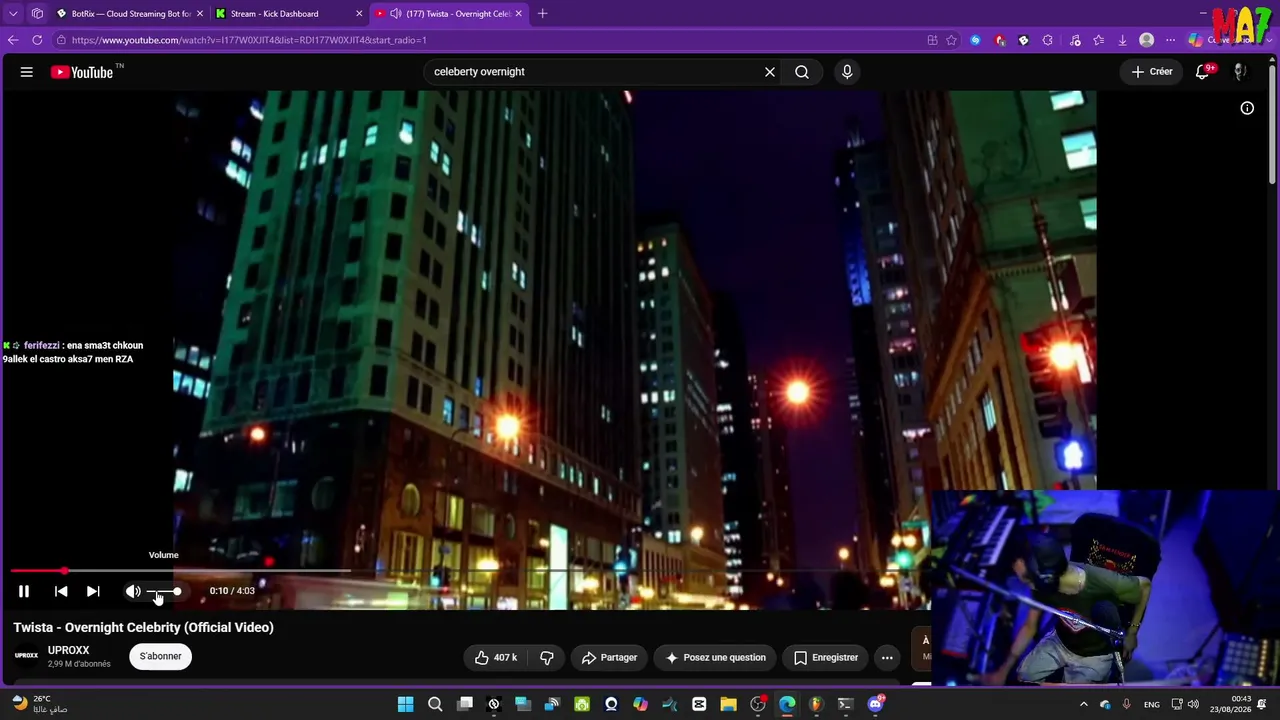This screenshot has width=1280, height=720.
Task: Click the video title Twista - Overnight Celebrity
Action: click(x=143, y=628)
